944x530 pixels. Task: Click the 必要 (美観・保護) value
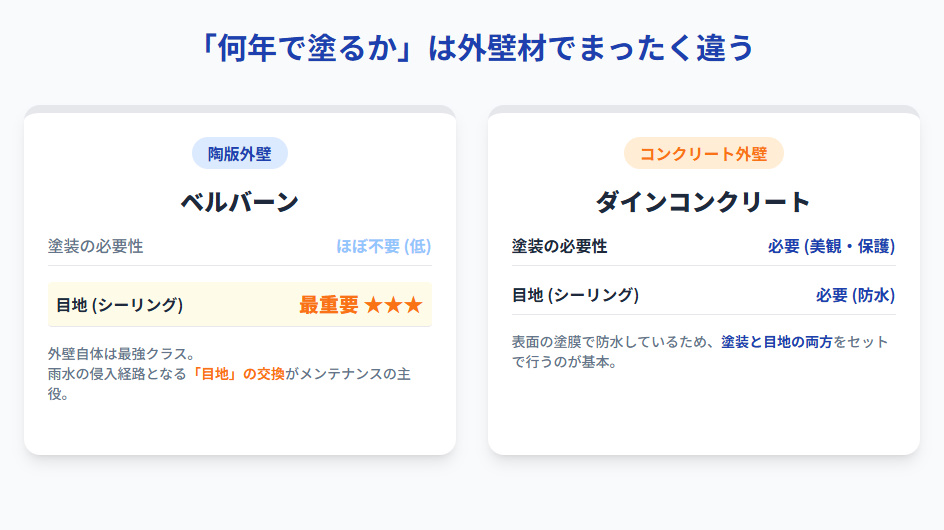831,246
